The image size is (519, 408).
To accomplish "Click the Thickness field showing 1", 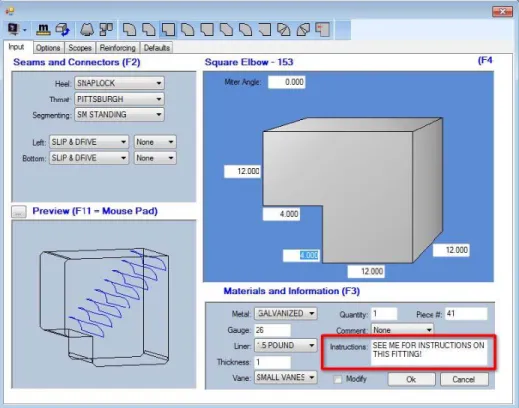I will (272, 362).
